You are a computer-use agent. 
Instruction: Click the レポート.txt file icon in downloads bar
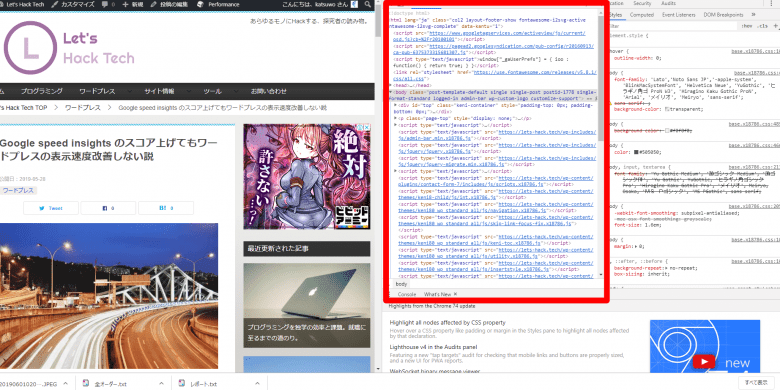coord(182,384)
